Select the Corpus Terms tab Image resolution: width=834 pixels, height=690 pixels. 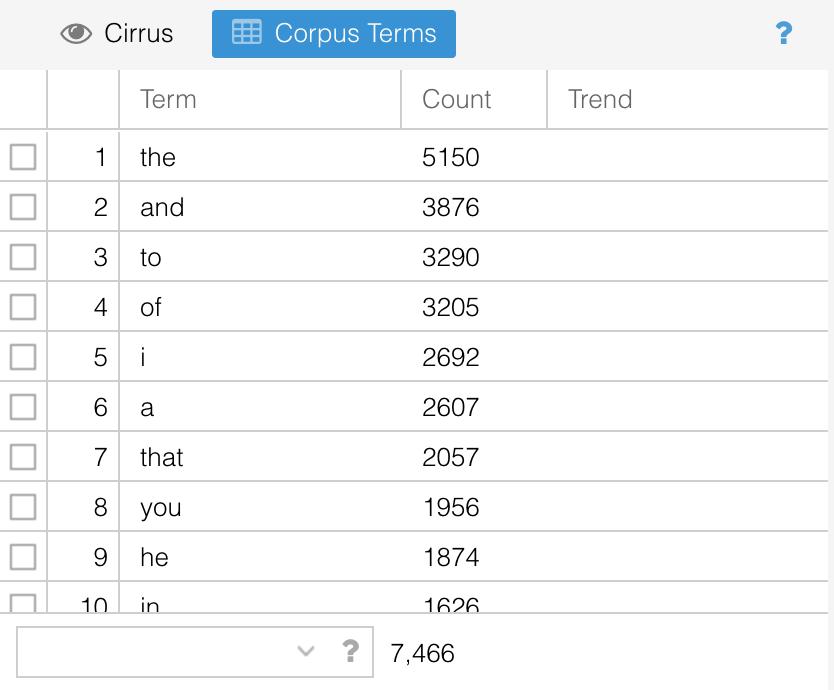click(334, 34)
